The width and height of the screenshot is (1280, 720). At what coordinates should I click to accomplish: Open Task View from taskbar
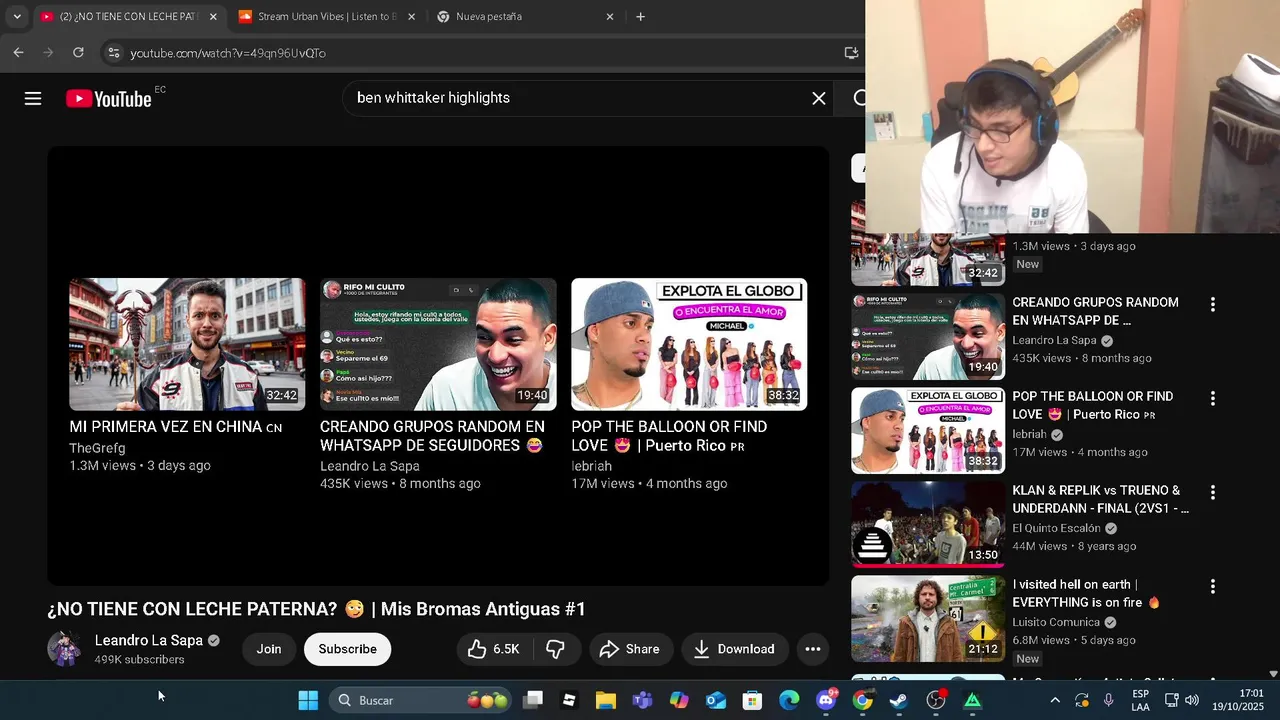[x=533, y=700]
